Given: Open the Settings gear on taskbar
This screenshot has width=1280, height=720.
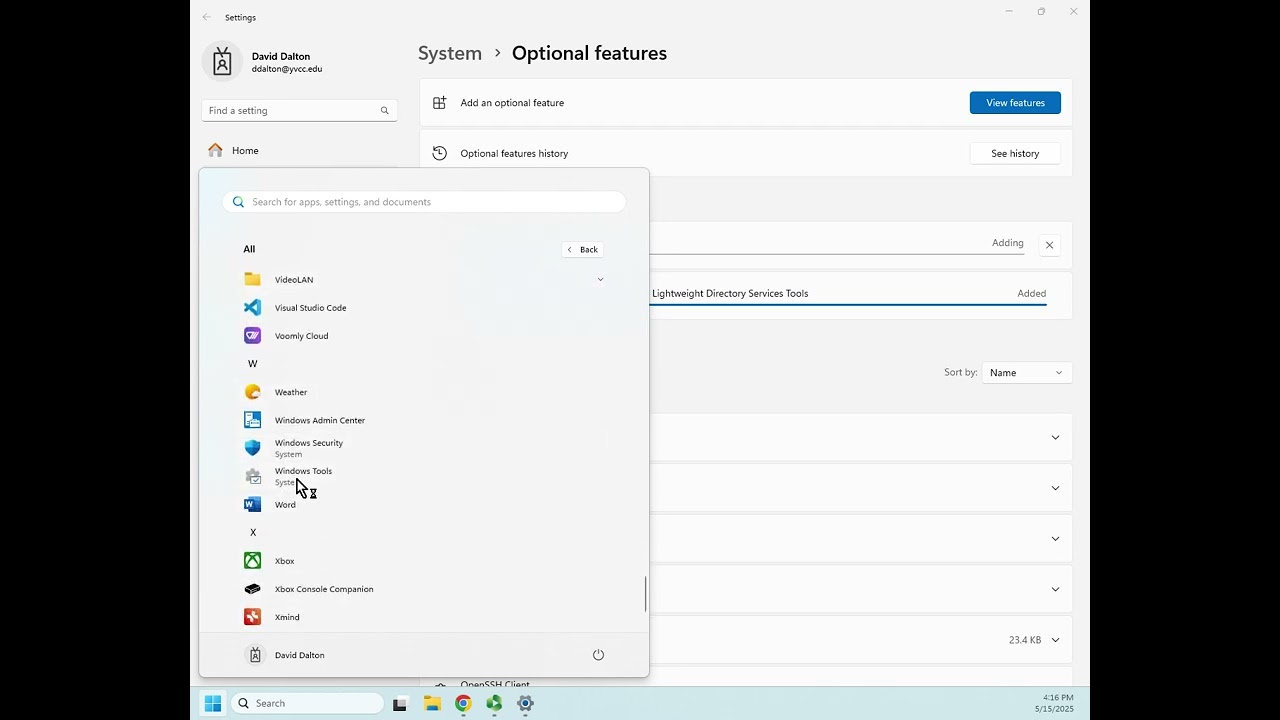Looking at the screenshot, I should pos(525,703).
